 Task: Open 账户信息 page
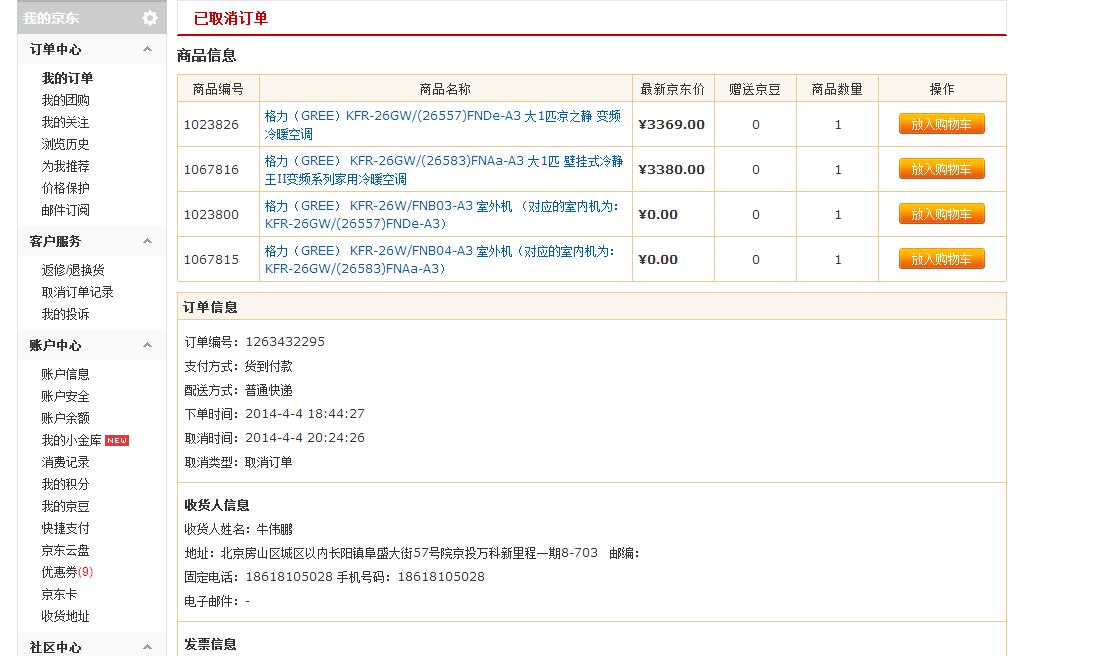[x=66, y=374]
